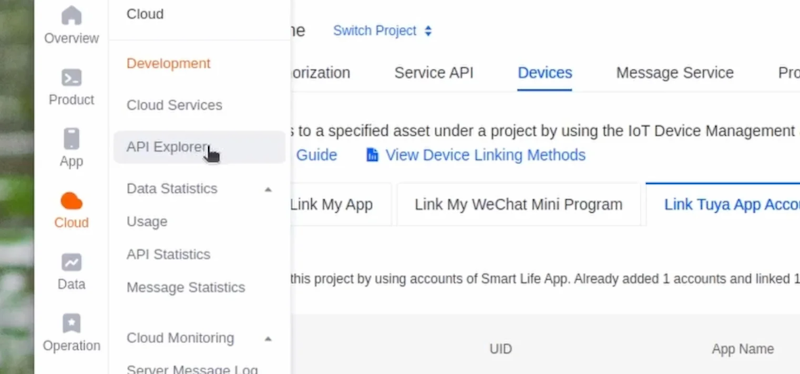
Task: Open the App phone icon
Action: coord(71,139)
